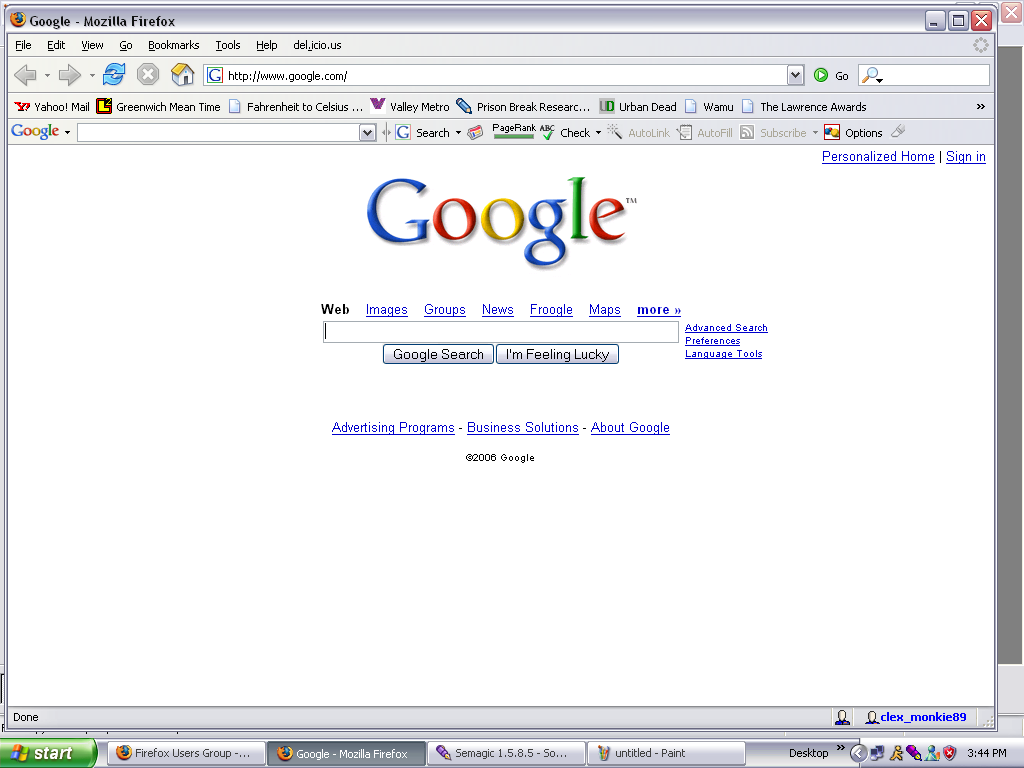Open the Wamu bookmark

coord(709,106)
